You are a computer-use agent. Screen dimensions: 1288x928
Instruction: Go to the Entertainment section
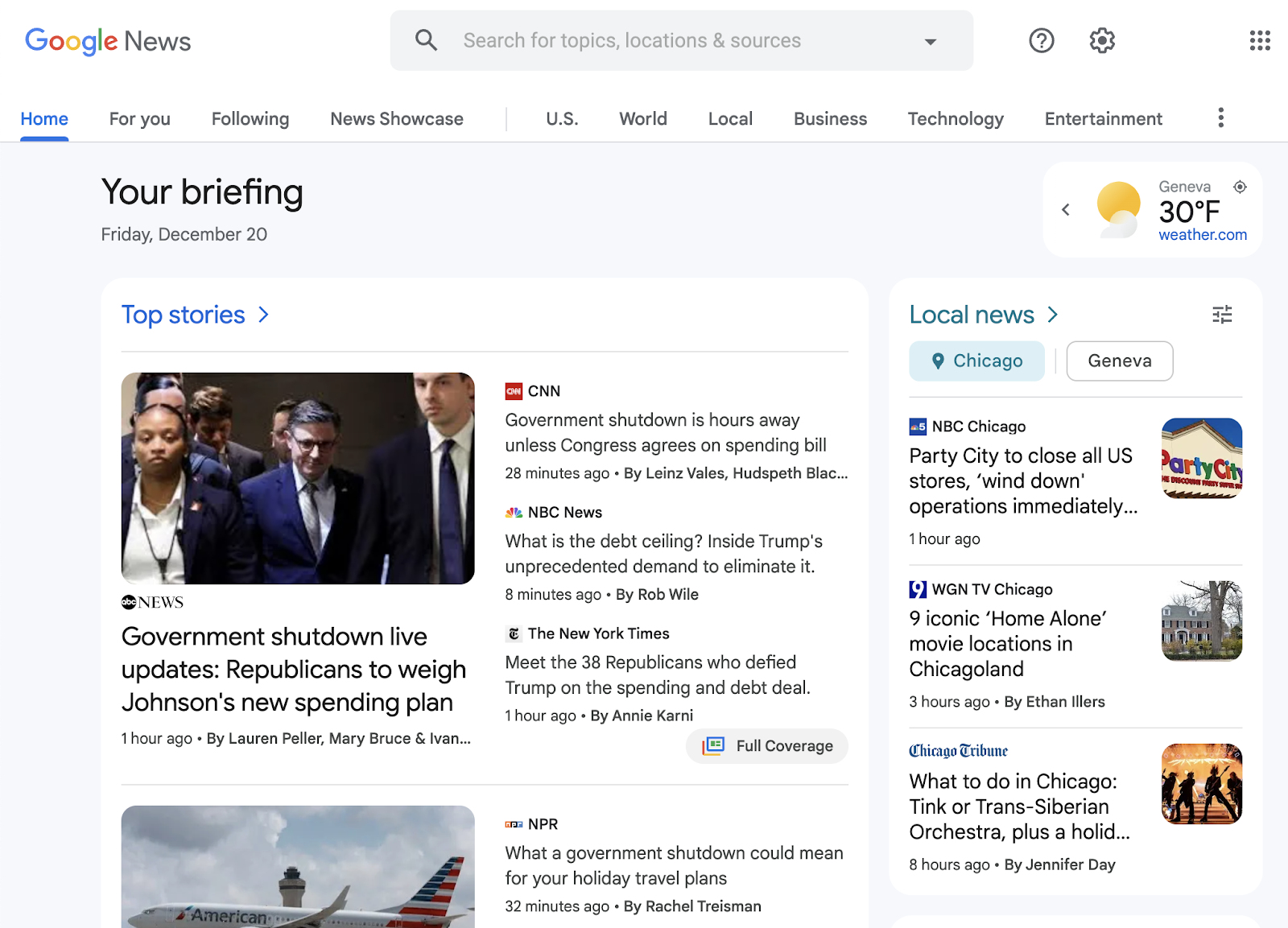pos(1104,119)
